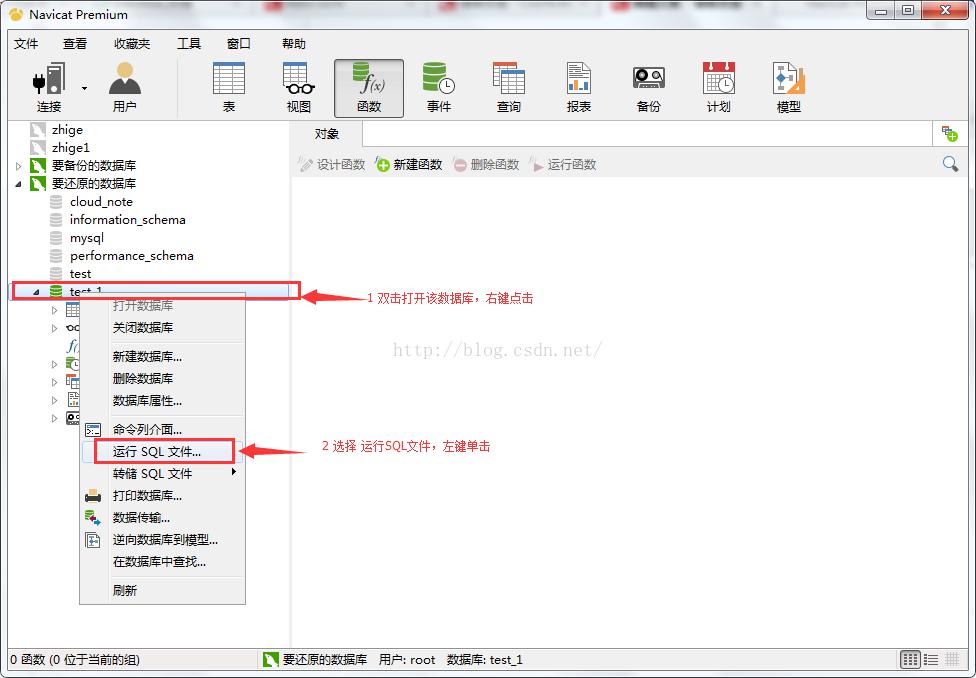Open the 用户 user manager
This screenshot has height=678, width=976.
[x=124, y=87]
